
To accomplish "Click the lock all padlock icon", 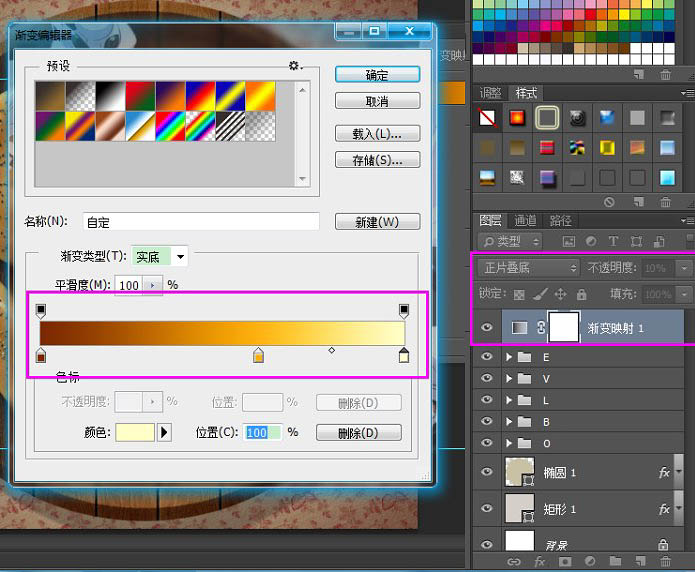I will [x=582, y=294].
